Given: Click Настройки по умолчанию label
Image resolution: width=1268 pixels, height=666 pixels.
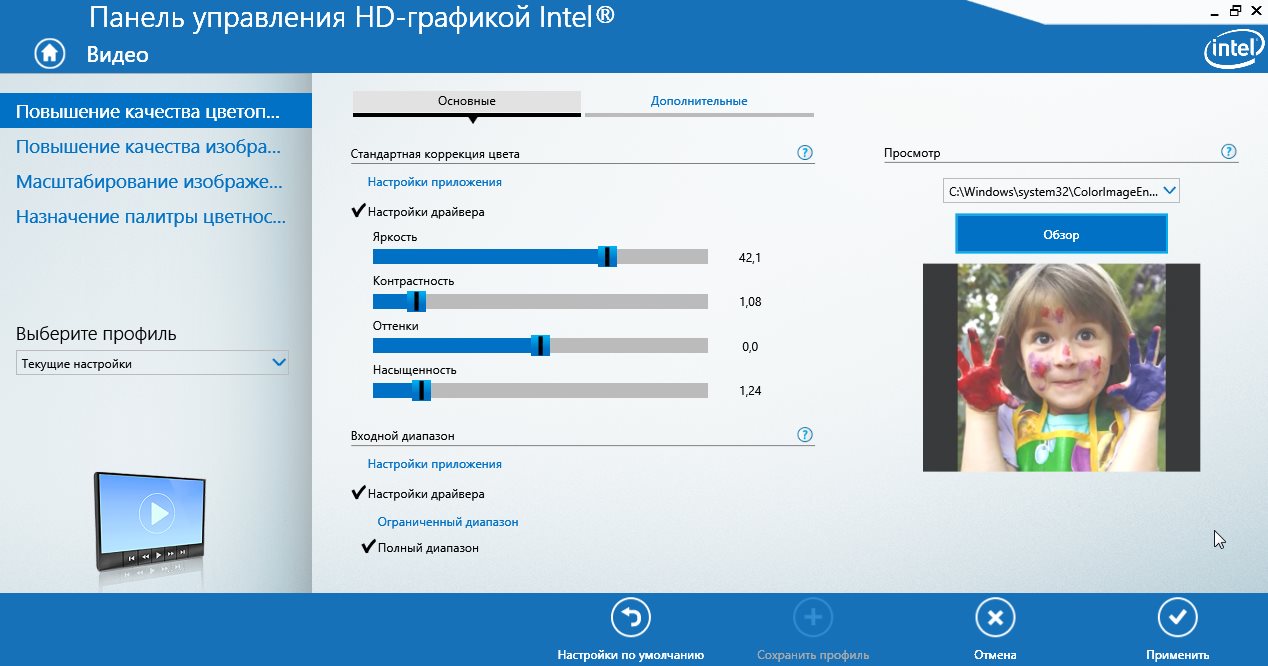Looking at the screenshot, I should click(x=631, y=655).
